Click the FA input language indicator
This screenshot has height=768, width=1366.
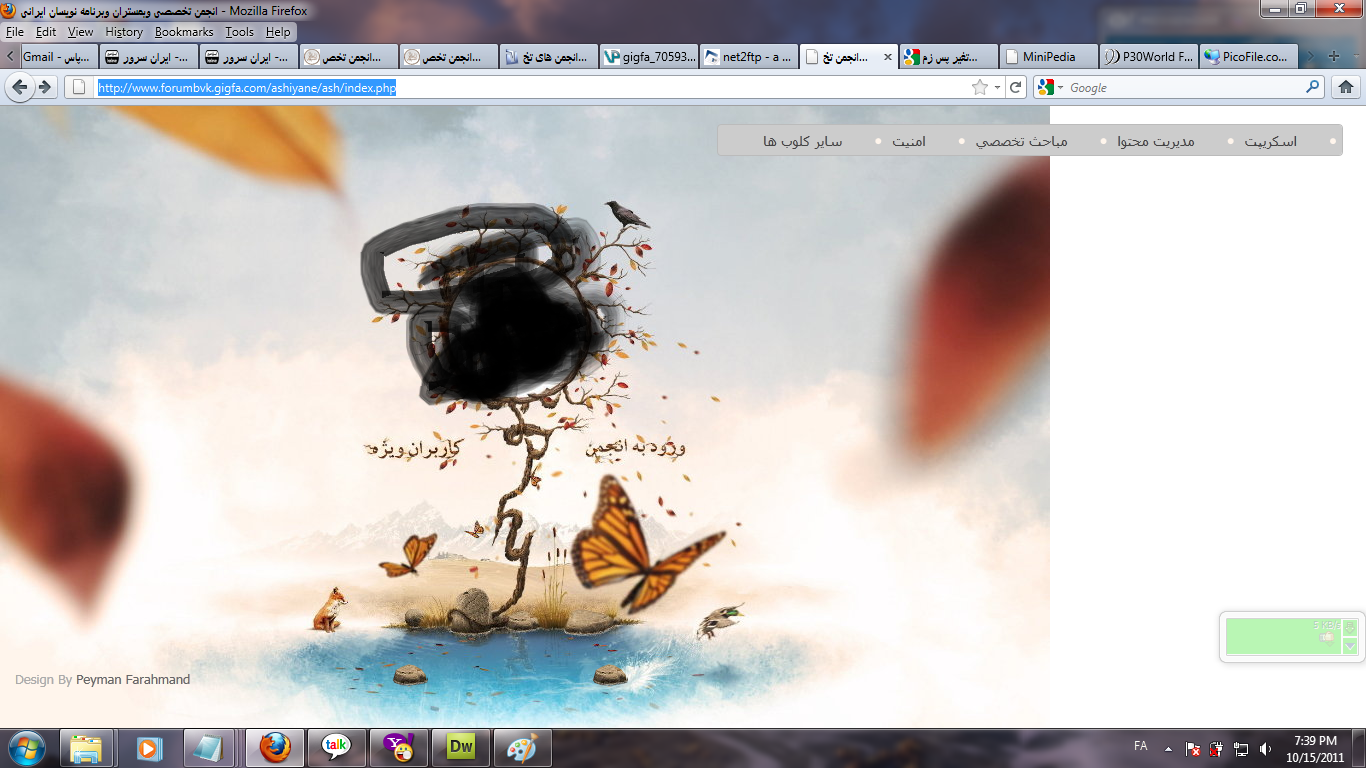(x=1140, y=747)
